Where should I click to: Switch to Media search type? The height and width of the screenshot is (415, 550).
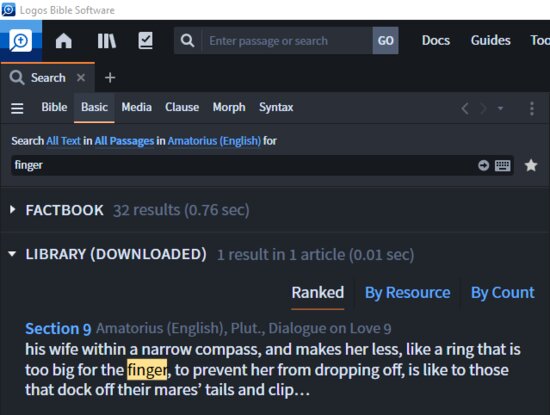click(136, 107)
